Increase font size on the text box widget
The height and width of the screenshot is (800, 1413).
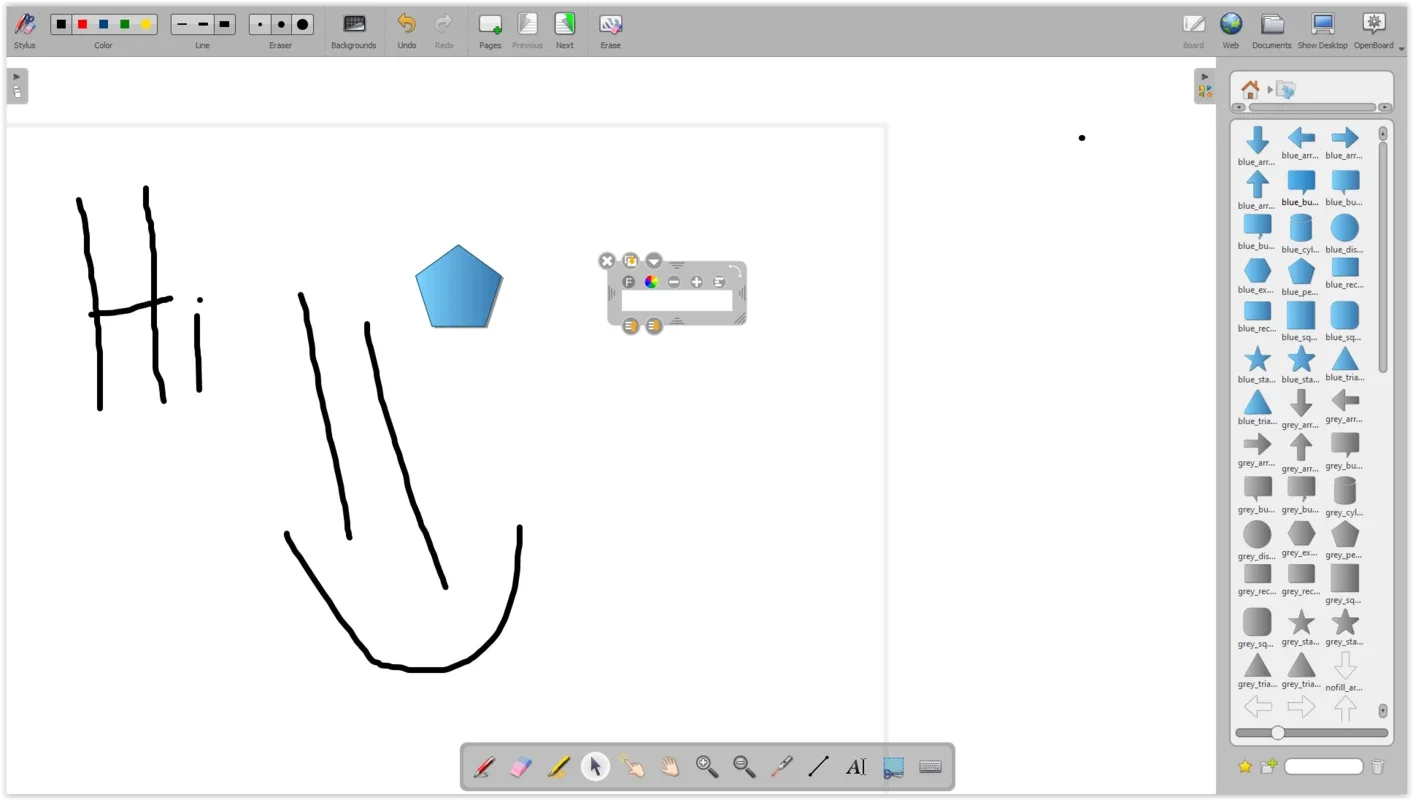click(x=696, y=281)
